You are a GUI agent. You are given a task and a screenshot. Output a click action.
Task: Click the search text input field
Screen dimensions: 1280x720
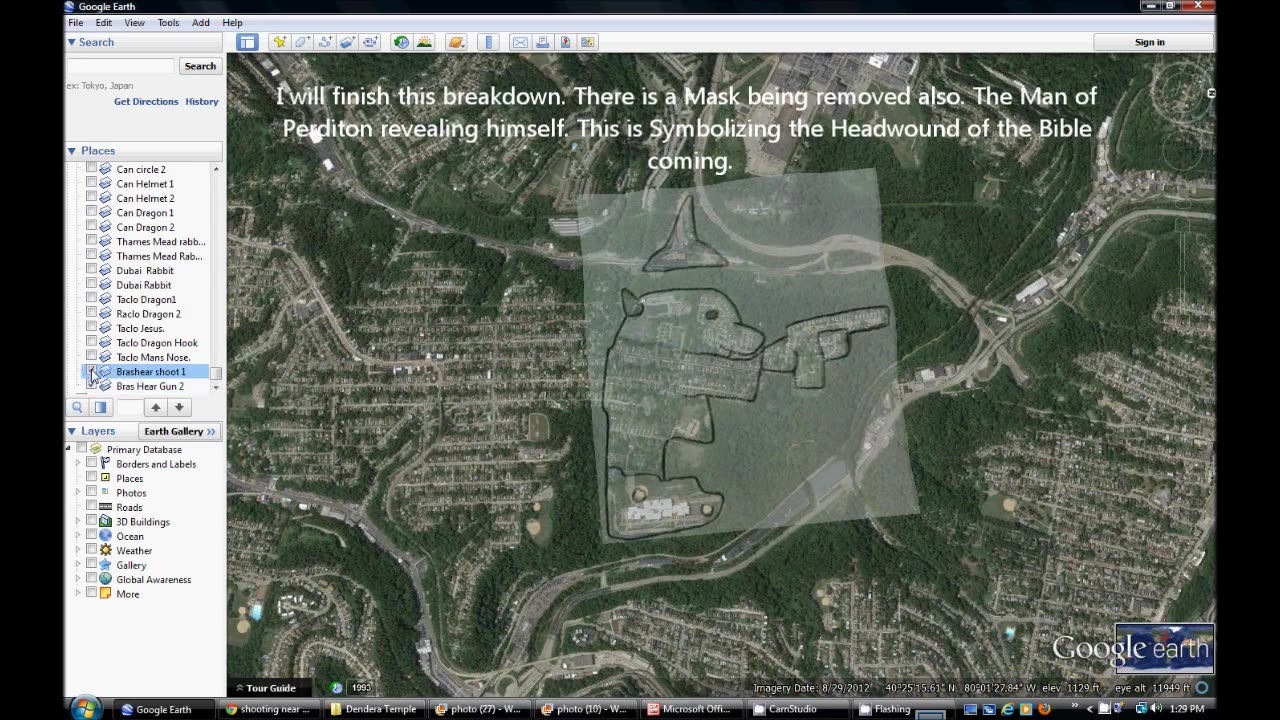coord(121,66)
